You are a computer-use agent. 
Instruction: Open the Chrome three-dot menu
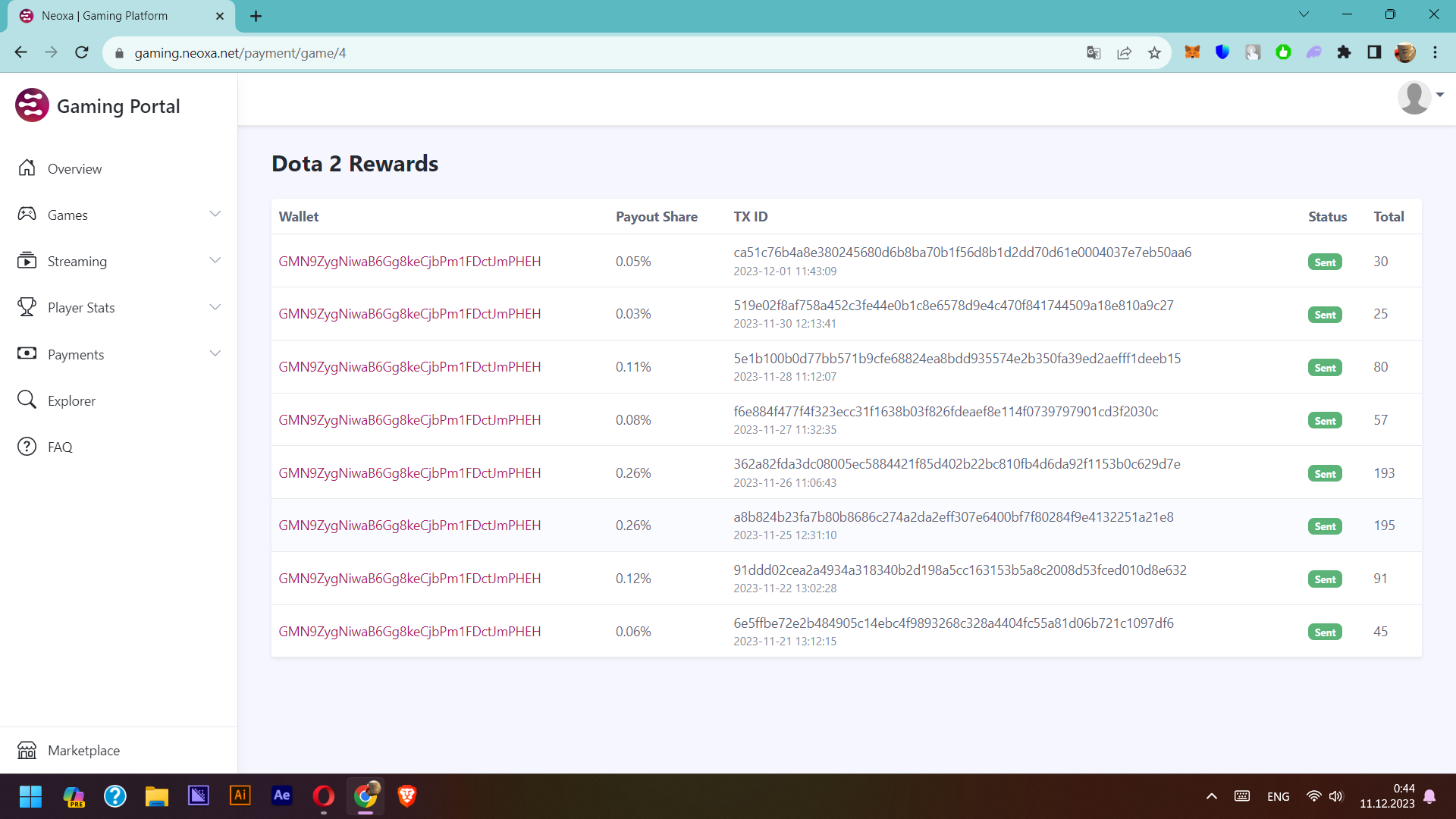1435,52
